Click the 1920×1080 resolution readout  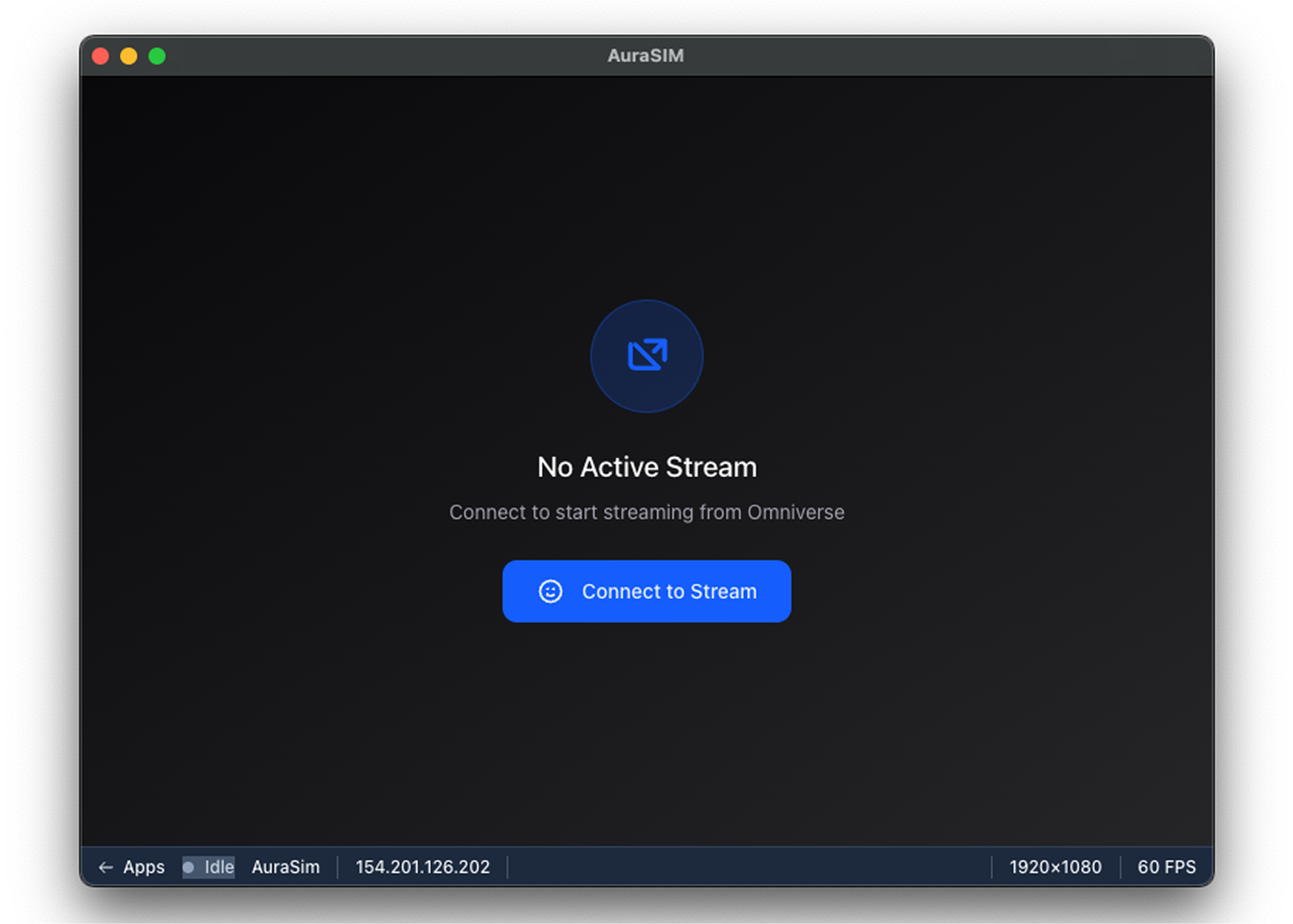tap(1055, 867)
